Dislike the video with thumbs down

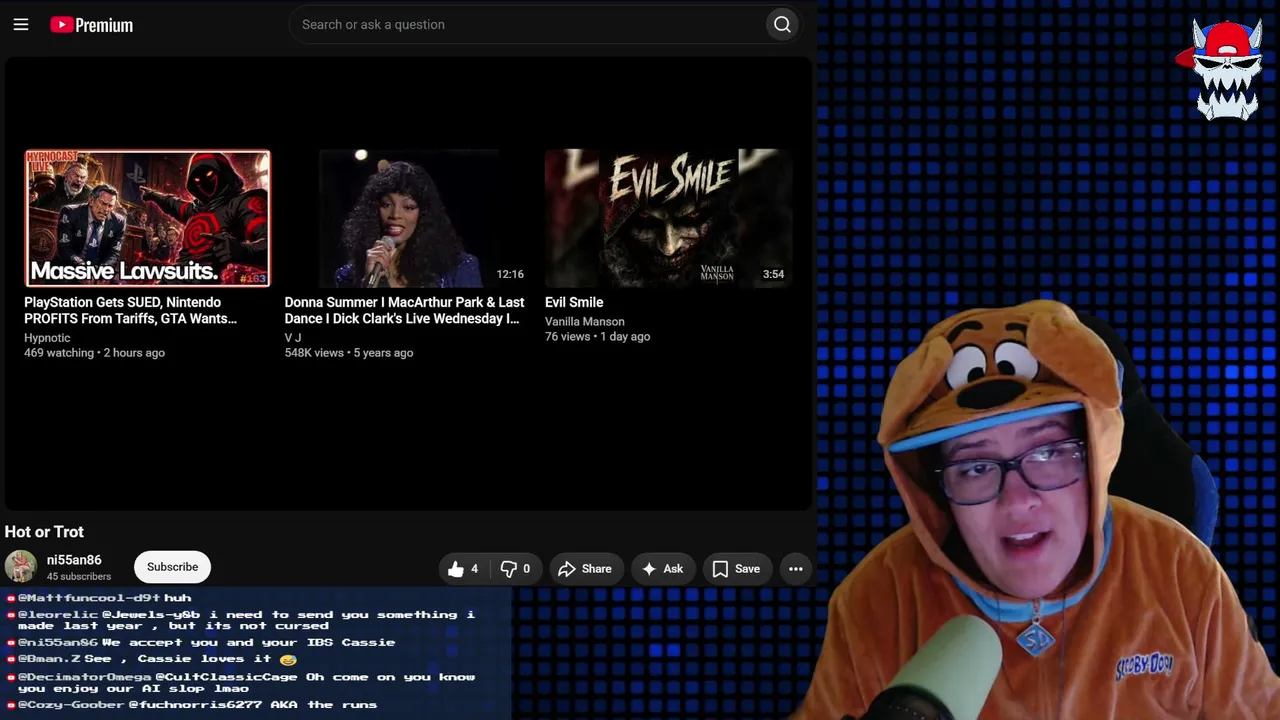tap(515, 569)
